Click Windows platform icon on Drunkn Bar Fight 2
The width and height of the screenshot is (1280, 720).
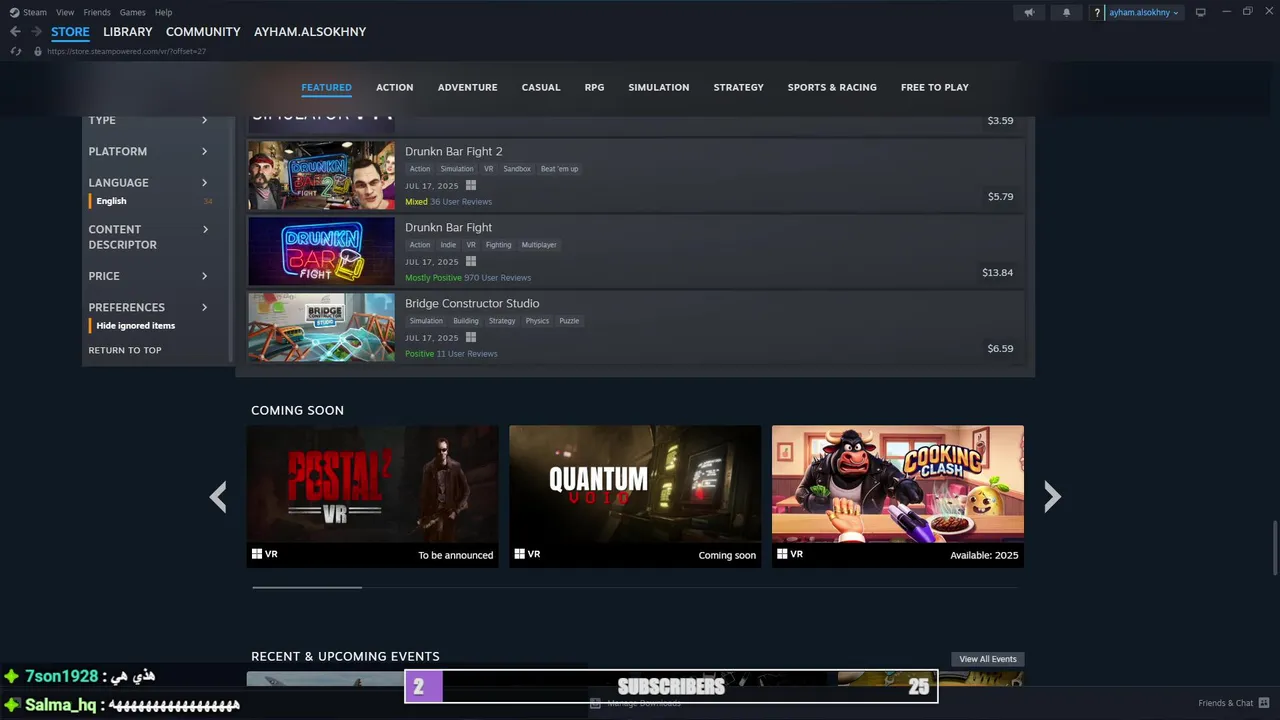click(471, 185)
